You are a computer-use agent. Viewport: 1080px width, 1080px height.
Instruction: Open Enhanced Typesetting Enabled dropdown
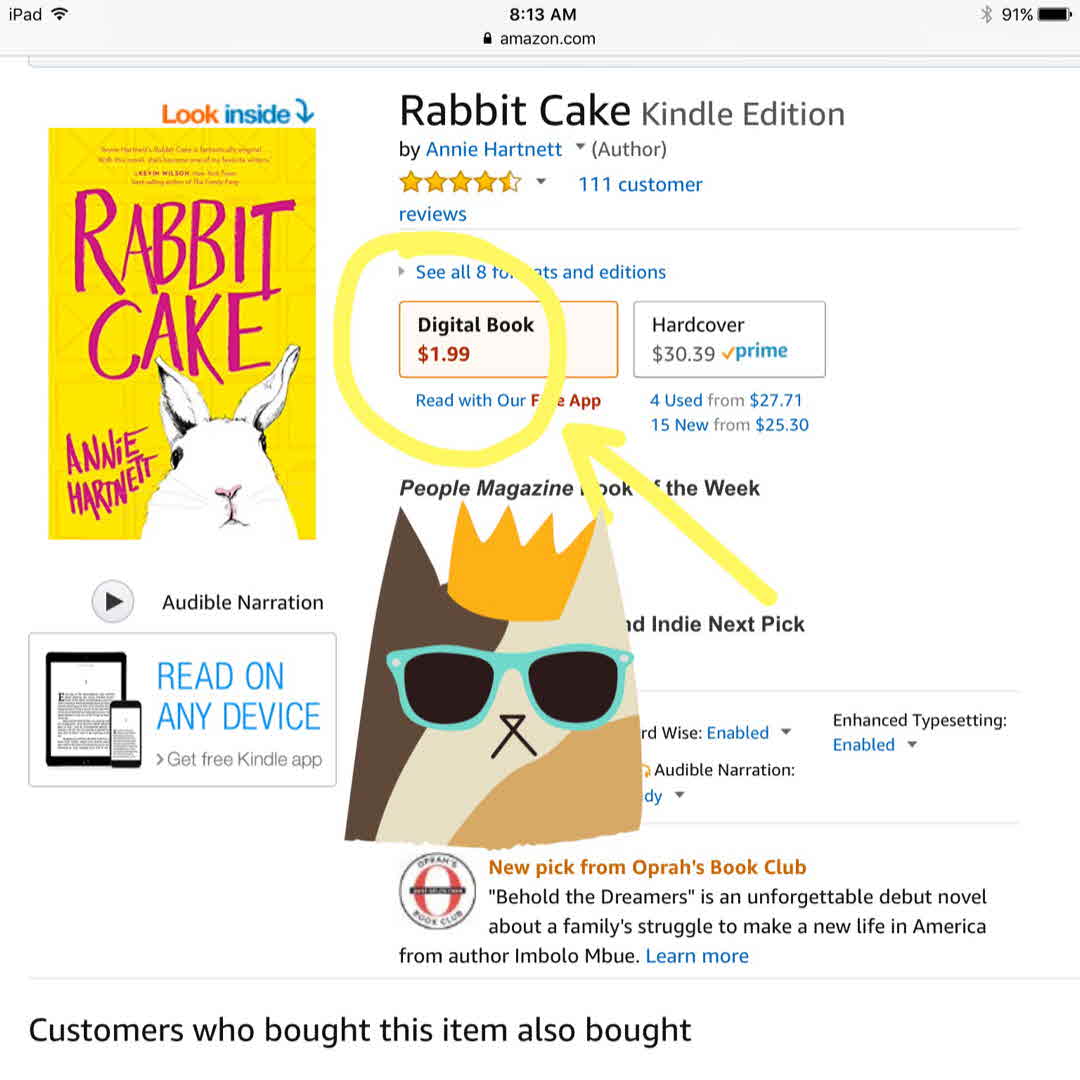(912, 745)
